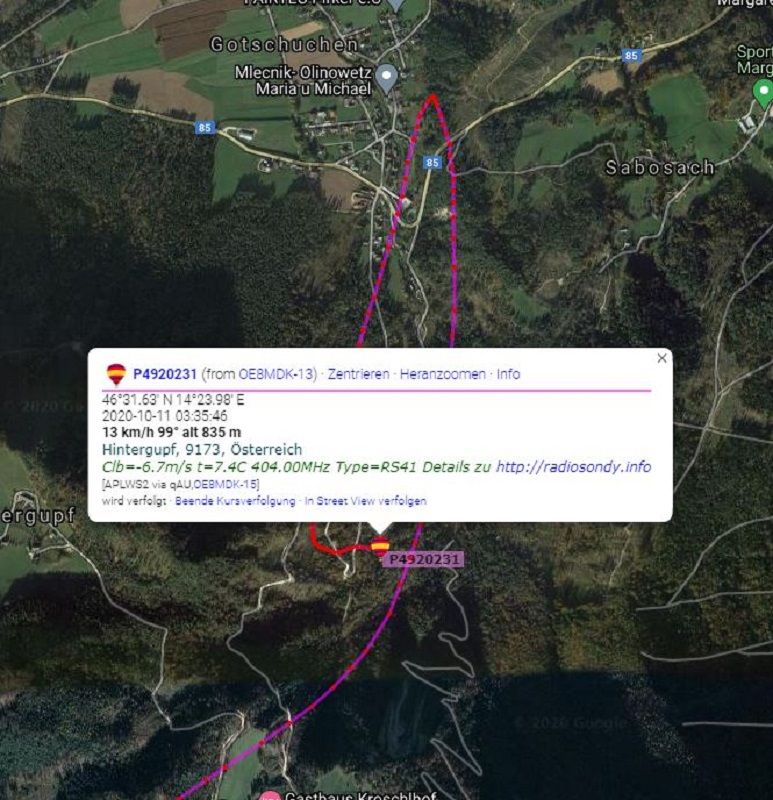Image resolution: width=773 pixels, height=800 pixels.
Task: Close the P4920231 info popup
Action: 662,358
